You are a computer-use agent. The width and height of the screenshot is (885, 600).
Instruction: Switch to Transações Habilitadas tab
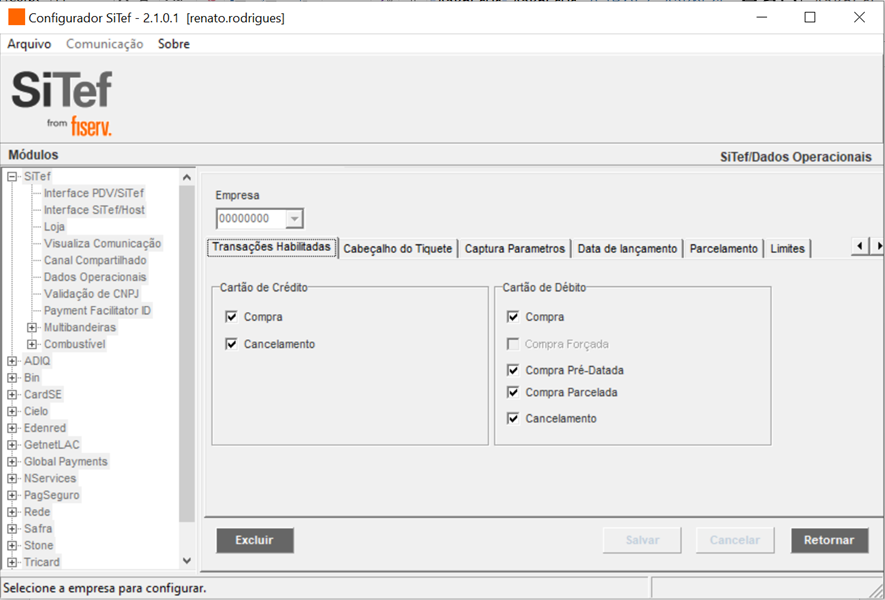[x=272, y=247]
